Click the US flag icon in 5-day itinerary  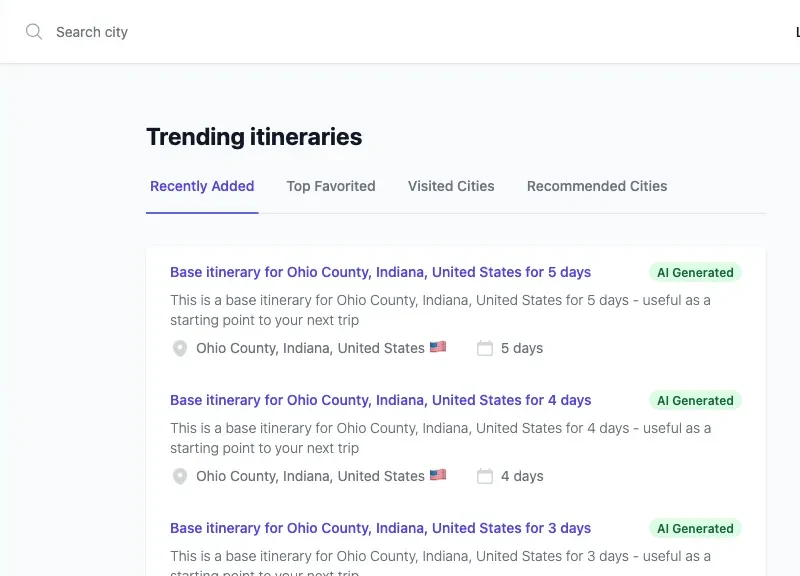click(x=438, y=347)
